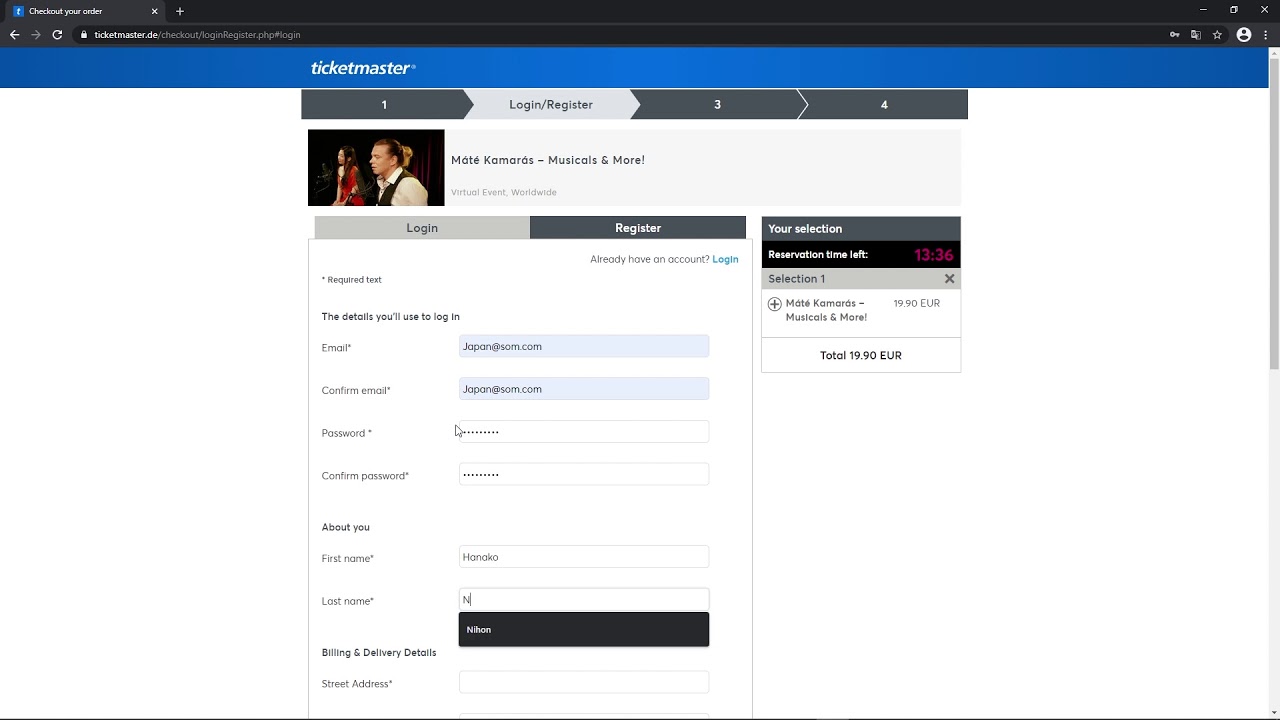
Task: Select the Checkout your order browser tab
Action: click(84, 11)
